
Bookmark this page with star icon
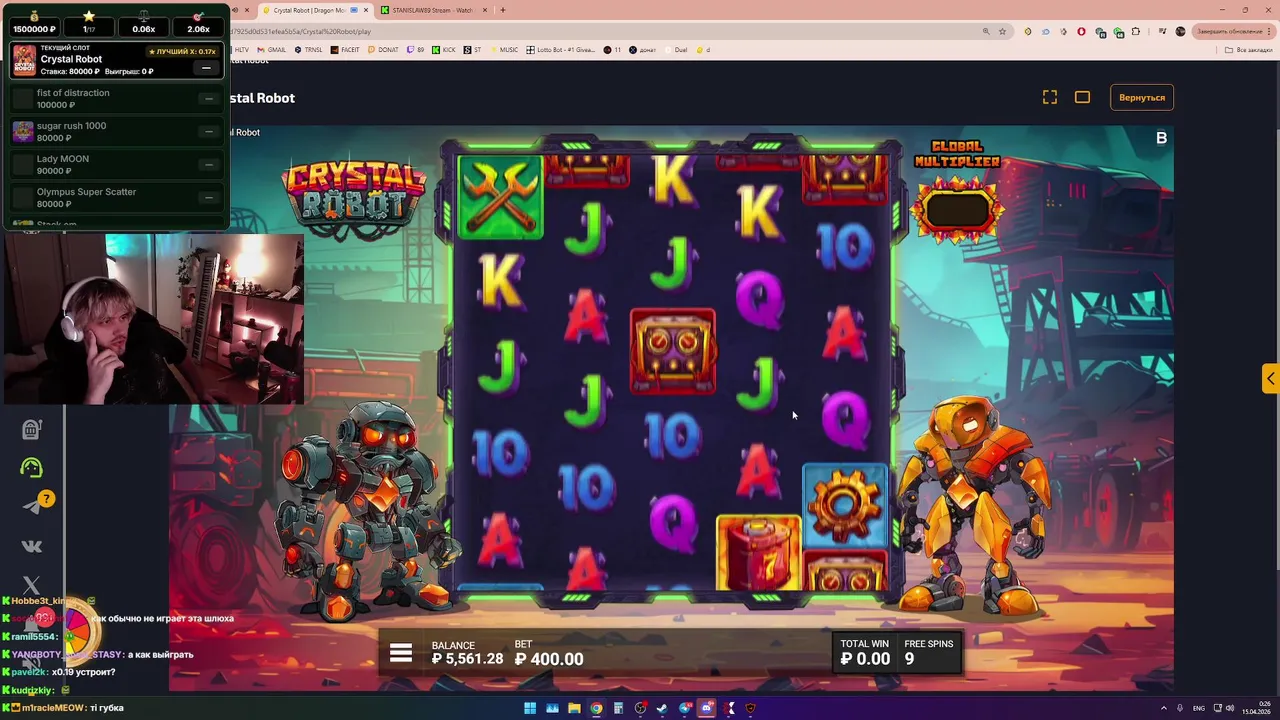(x=1002, y=31)
